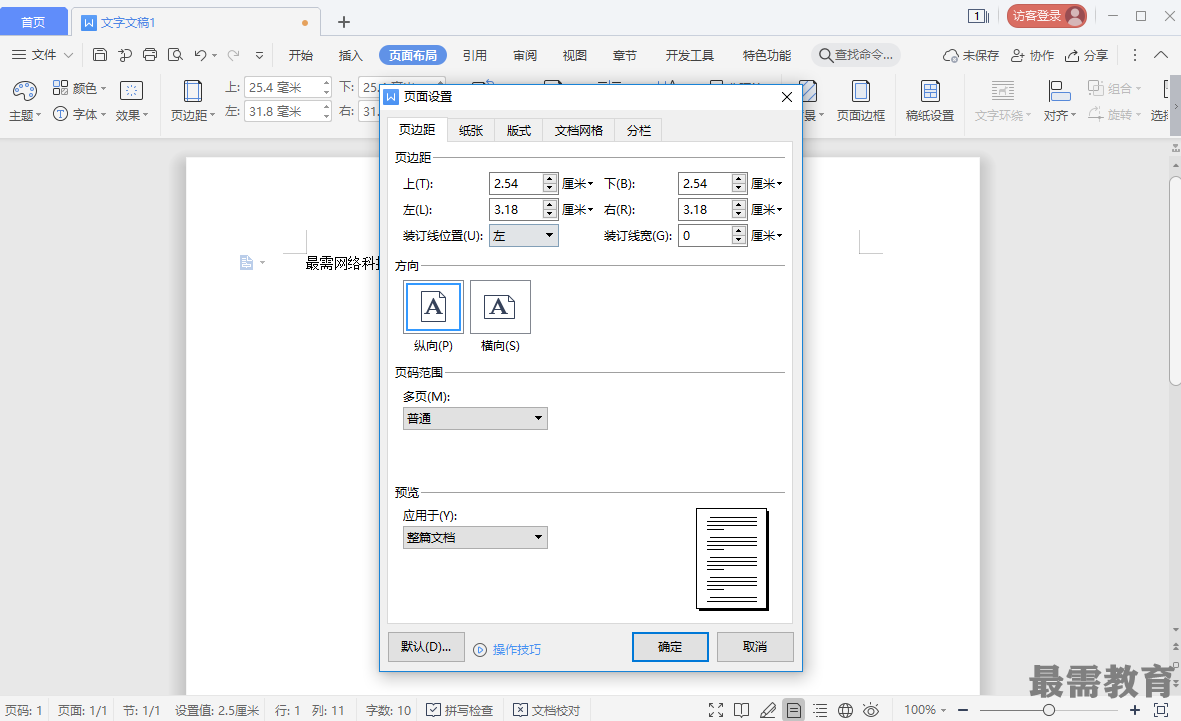Switch to reading layout view icon
1181x721 pixels.
742,710
